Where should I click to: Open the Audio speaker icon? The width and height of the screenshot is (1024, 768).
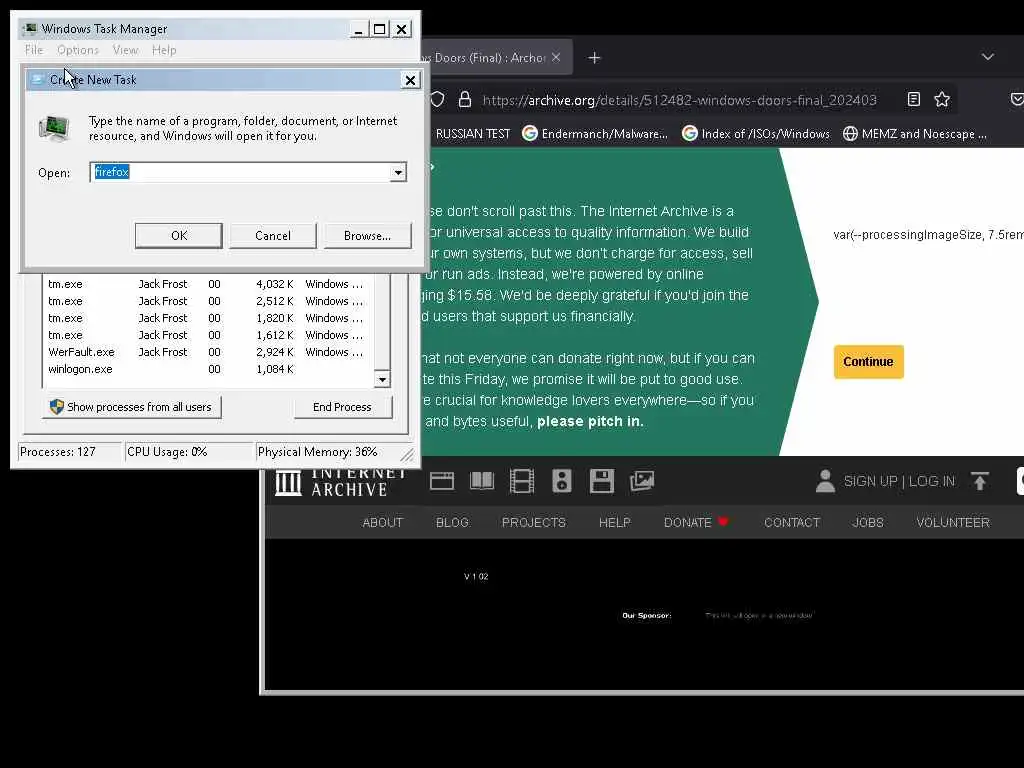tap(562, 482)
